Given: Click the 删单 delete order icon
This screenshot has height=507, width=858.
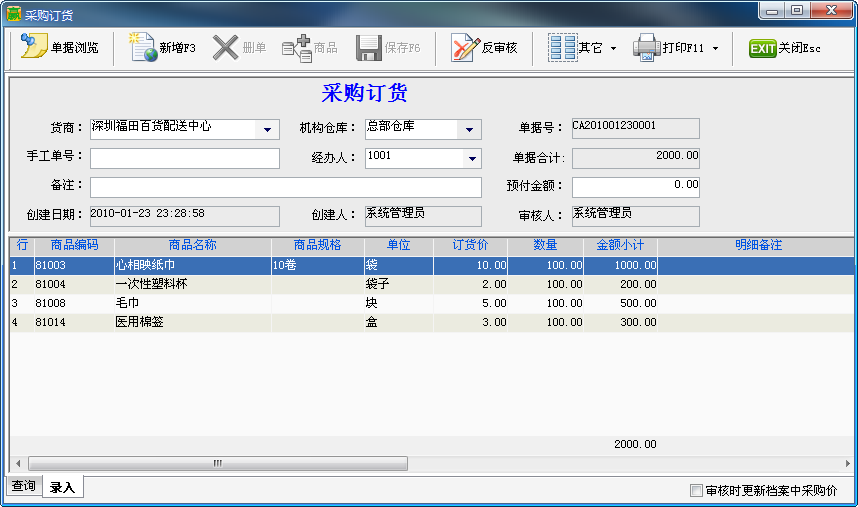Looking at the screenshot, I should point(226,47).
